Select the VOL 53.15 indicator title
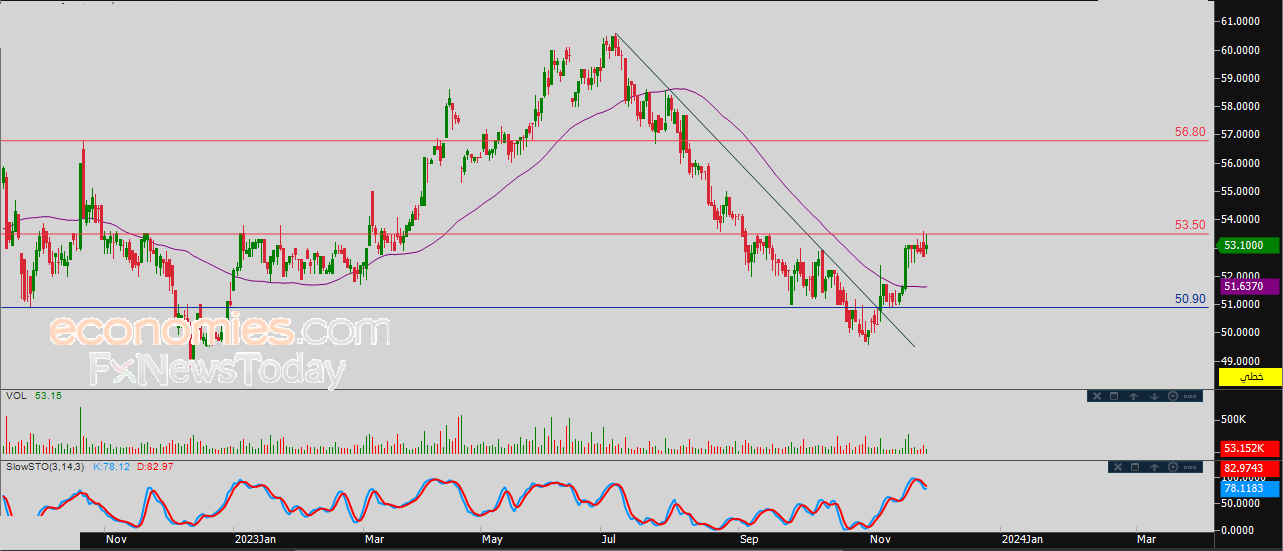The width and height of the screenshot is (1283, 551). (x=34, y=396)
